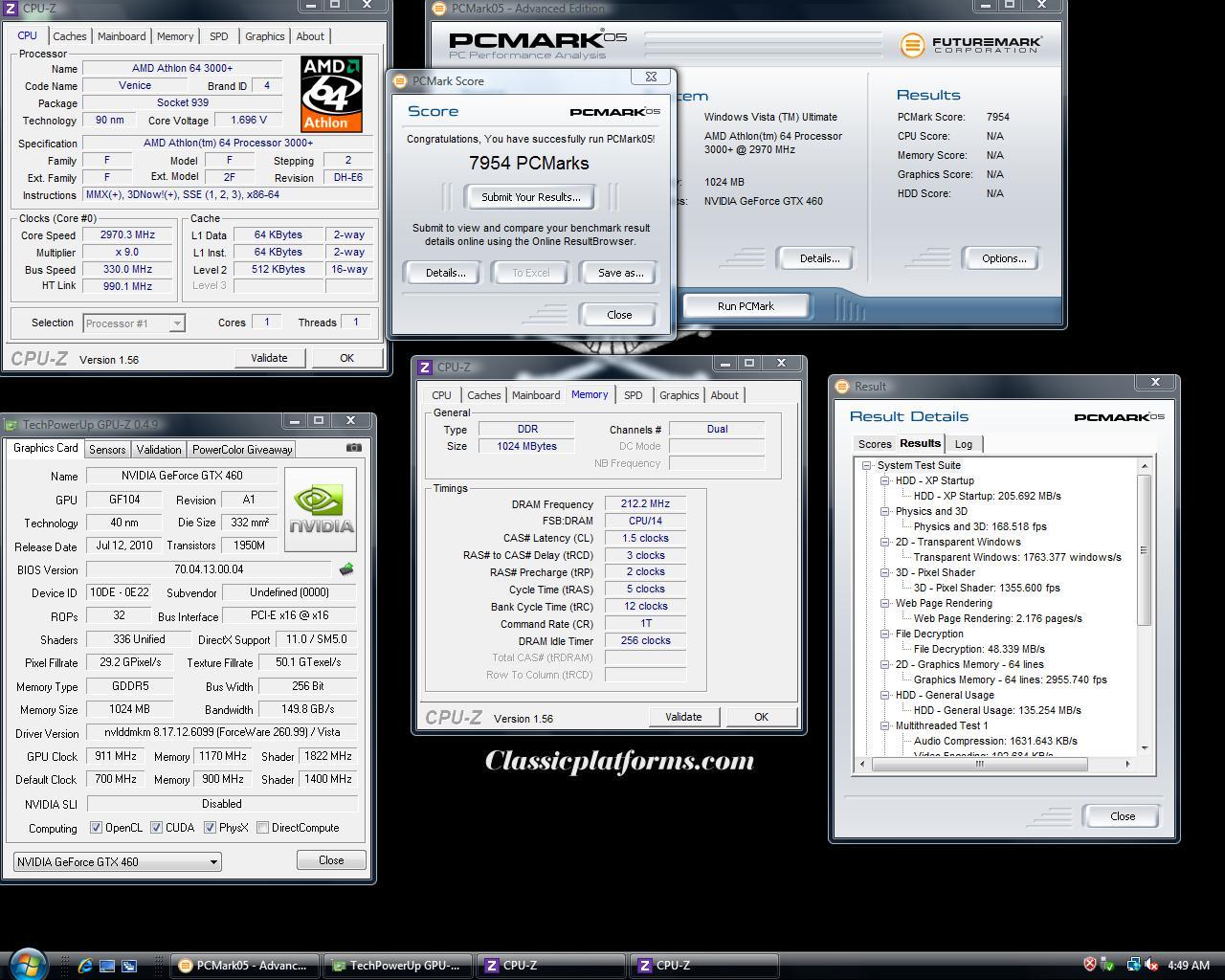Switch to TechPowerUp GPU-Z taskbar button
Image resolution: width=1225 pixels, height=980 pixels.
(x=397, y=966)
